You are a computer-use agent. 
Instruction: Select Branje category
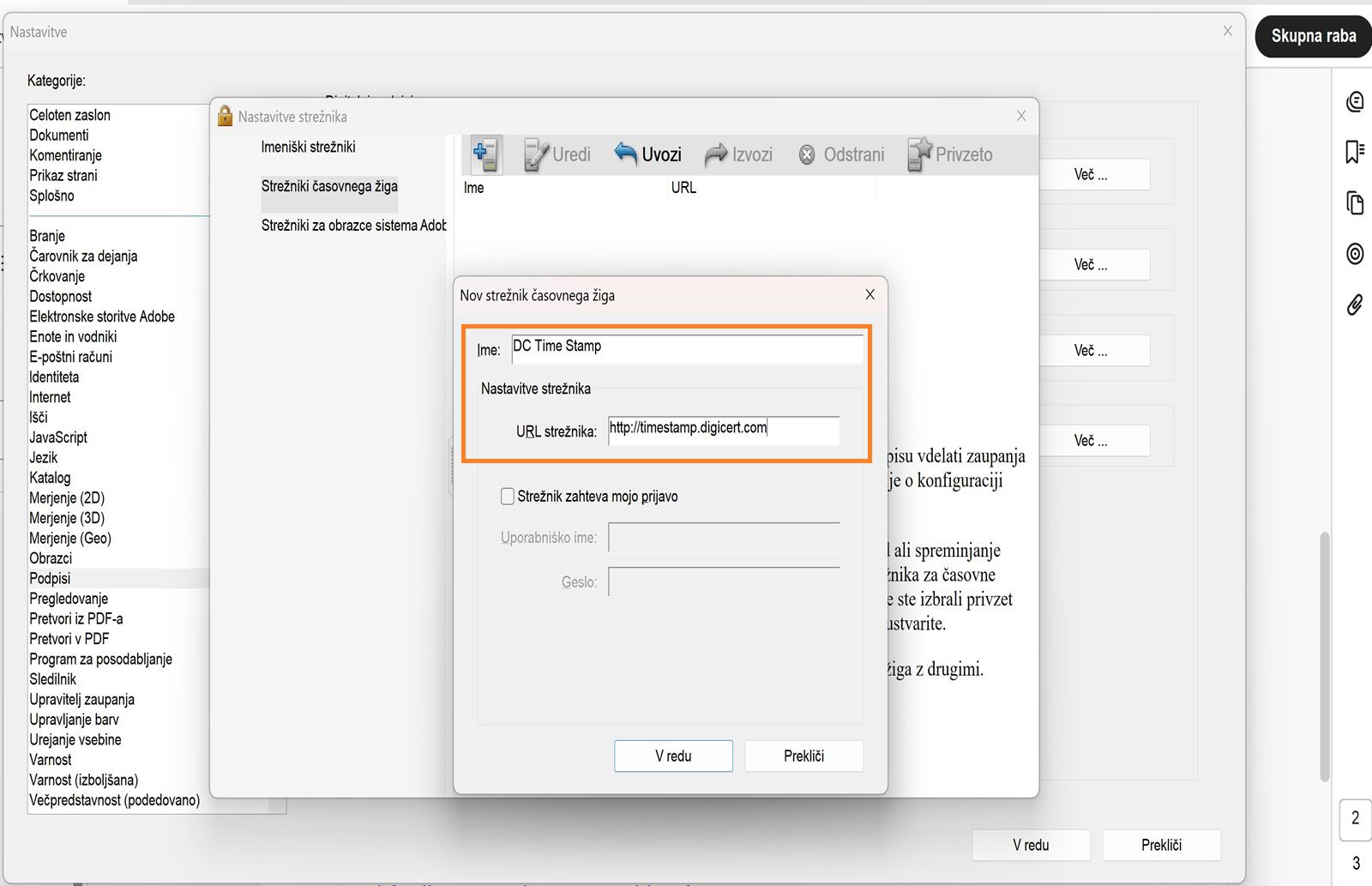(x=47, y=236)
